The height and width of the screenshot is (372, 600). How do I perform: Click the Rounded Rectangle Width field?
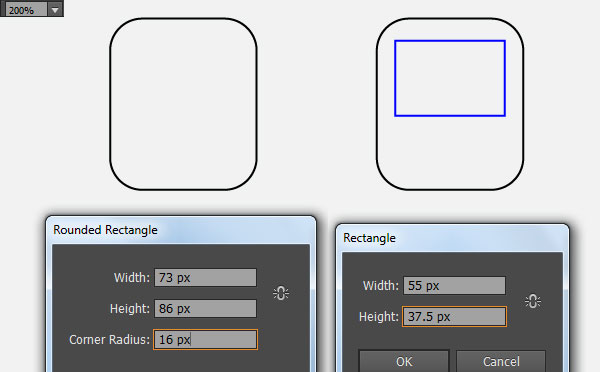205,277
